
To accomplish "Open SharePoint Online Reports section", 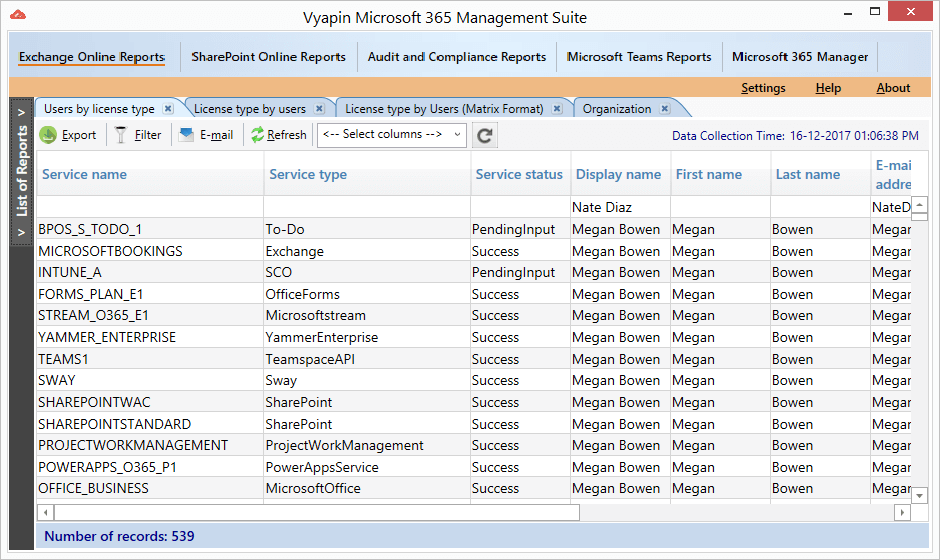I will point(269,57).
